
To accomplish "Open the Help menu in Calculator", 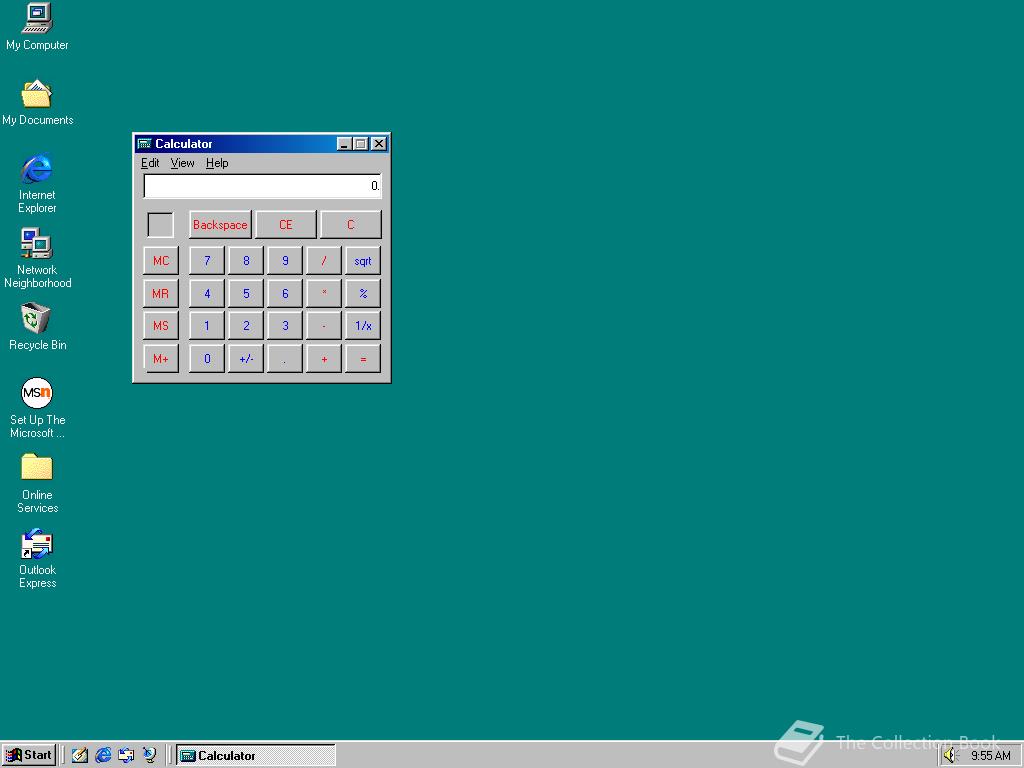I will click(217, 163).
